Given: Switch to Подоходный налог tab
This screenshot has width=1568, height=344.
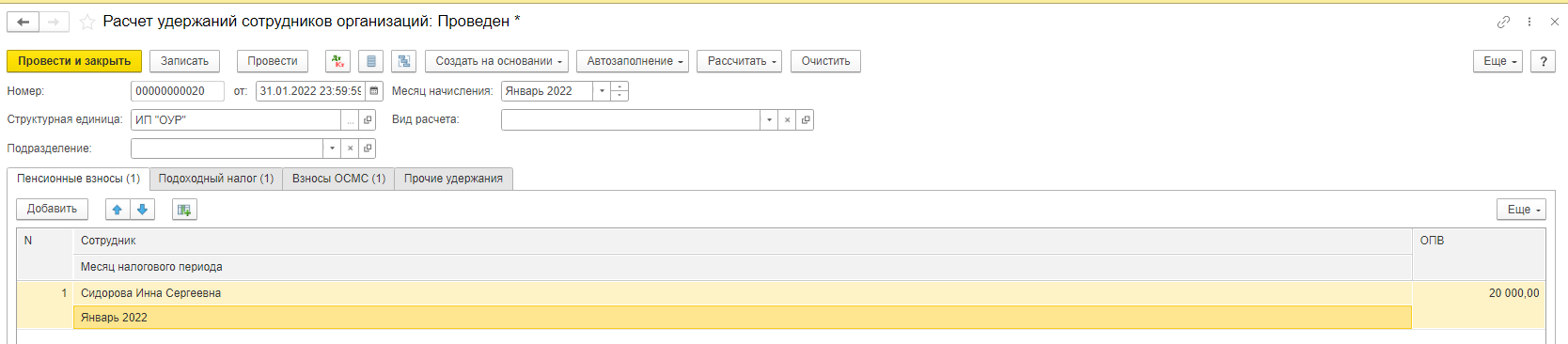Looking at the screenshot, I should [216, 179].
